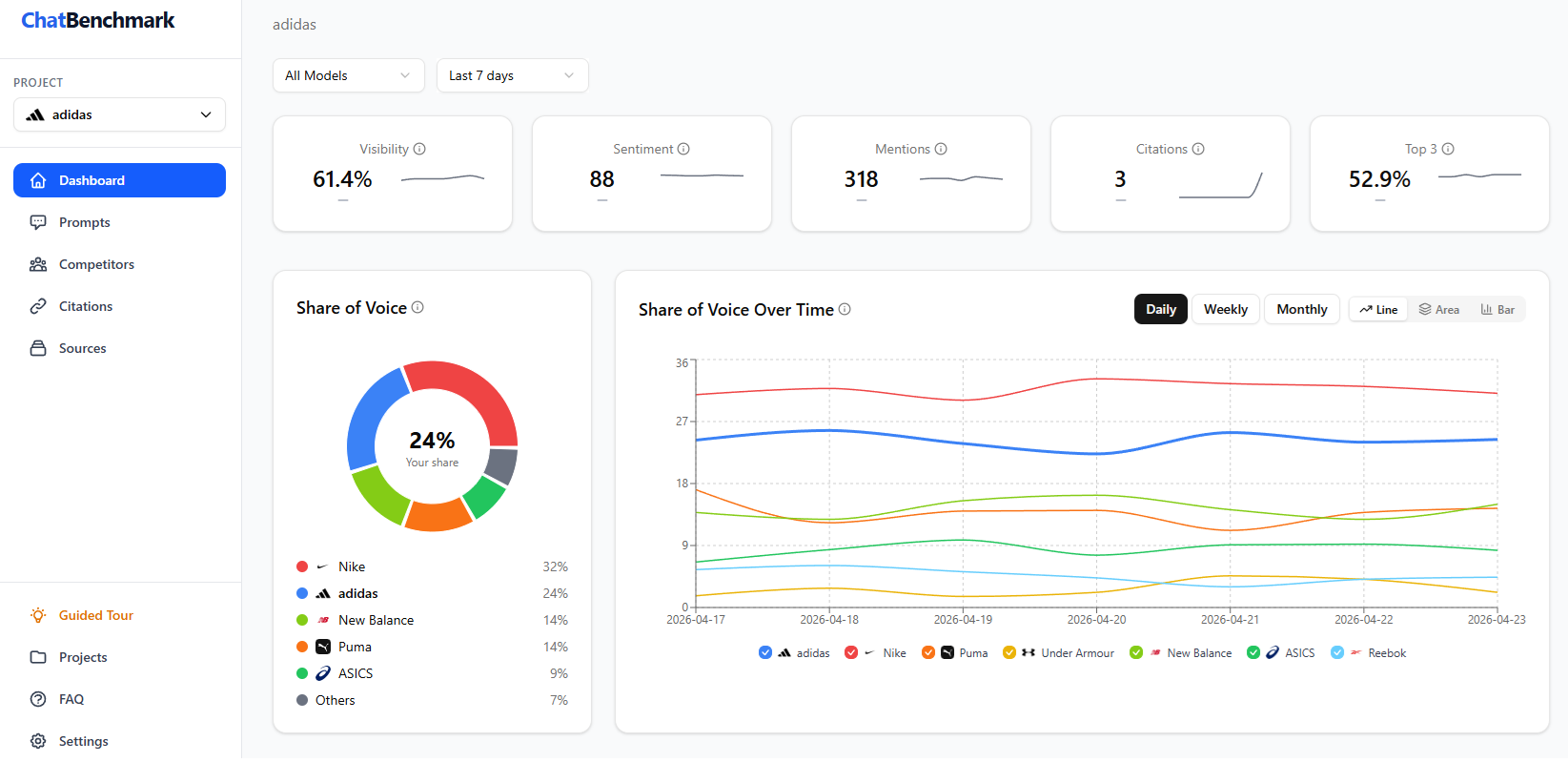Click the orange Puma donut segment
The image size is (1568, 762).
[438, 516]
